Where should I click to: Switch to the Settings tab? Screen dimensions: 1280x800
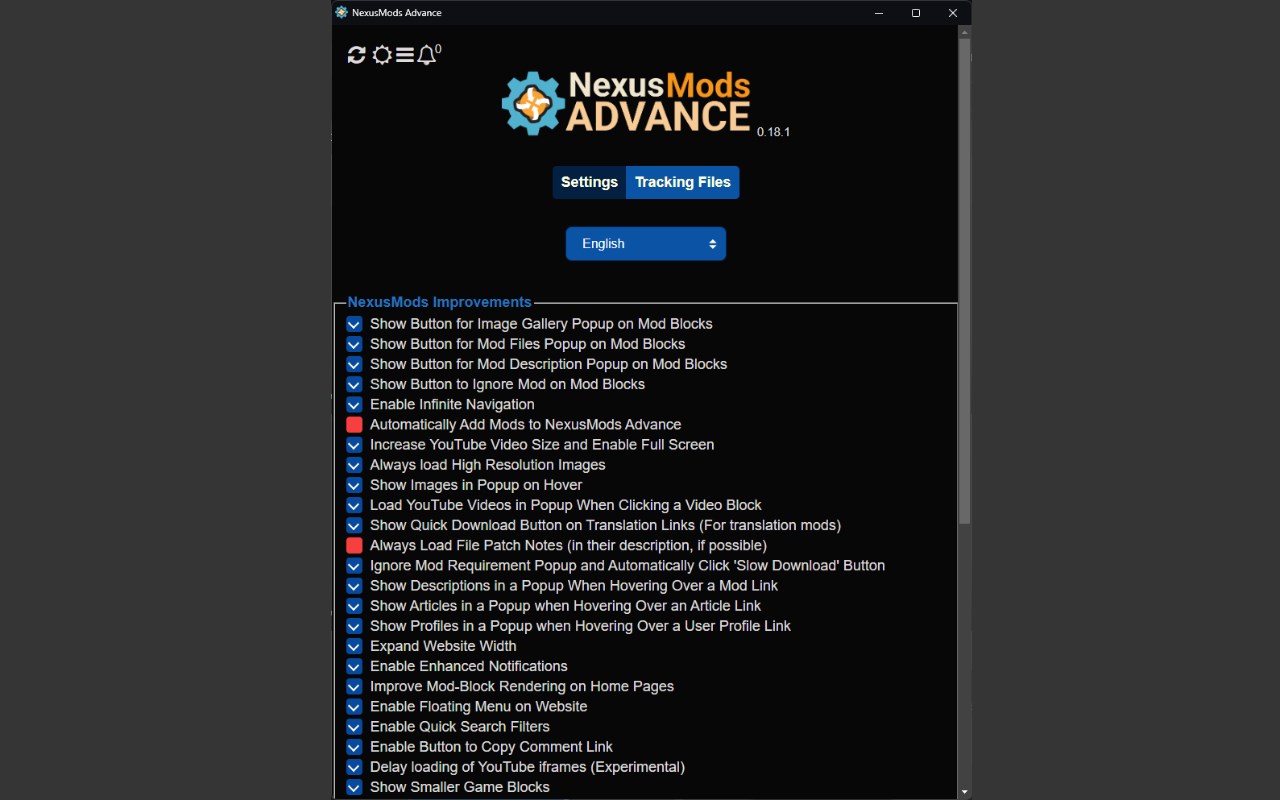(589, 182)
